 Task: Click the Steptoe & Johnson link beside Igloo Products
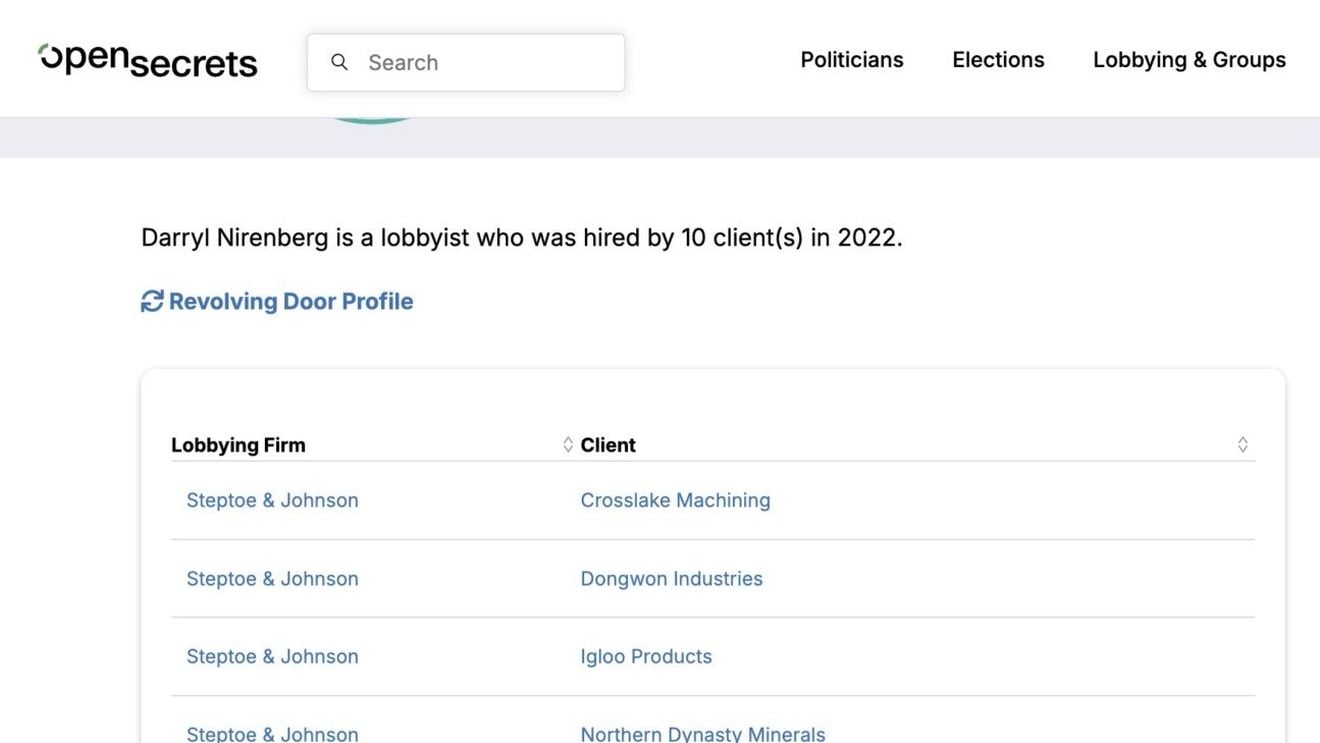(x=272, y=656)
